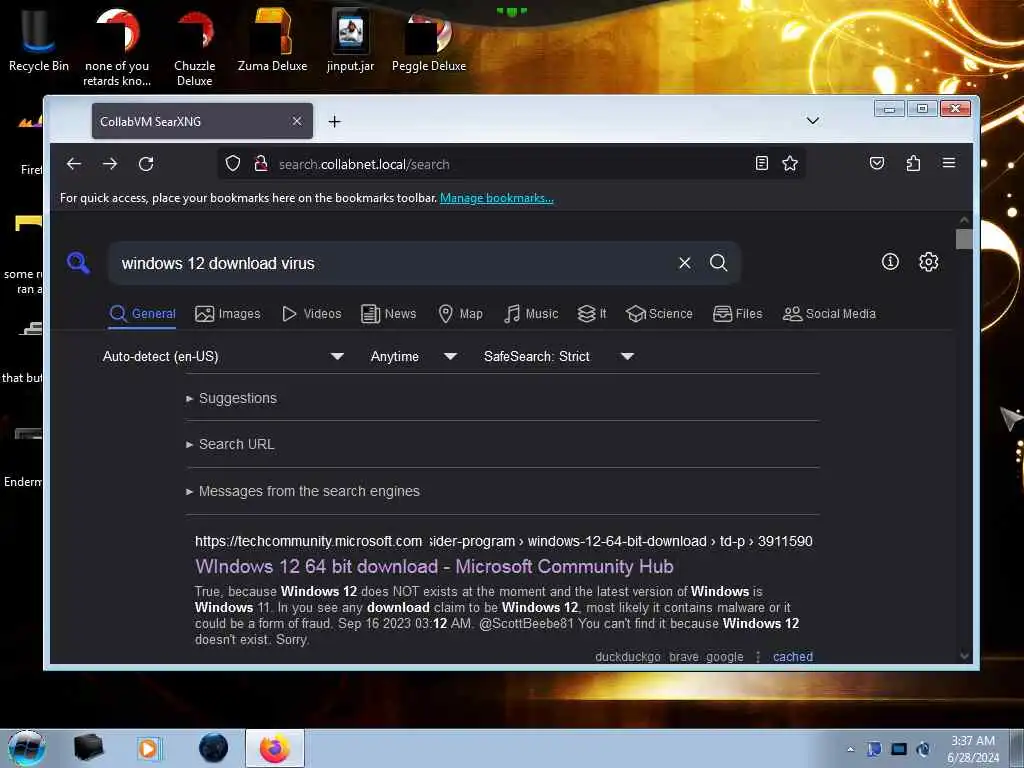Open the jinput.jar desktop icon
Image resolution: width=1024 pixels, height=768 pixels.
[x=351, y=39]
